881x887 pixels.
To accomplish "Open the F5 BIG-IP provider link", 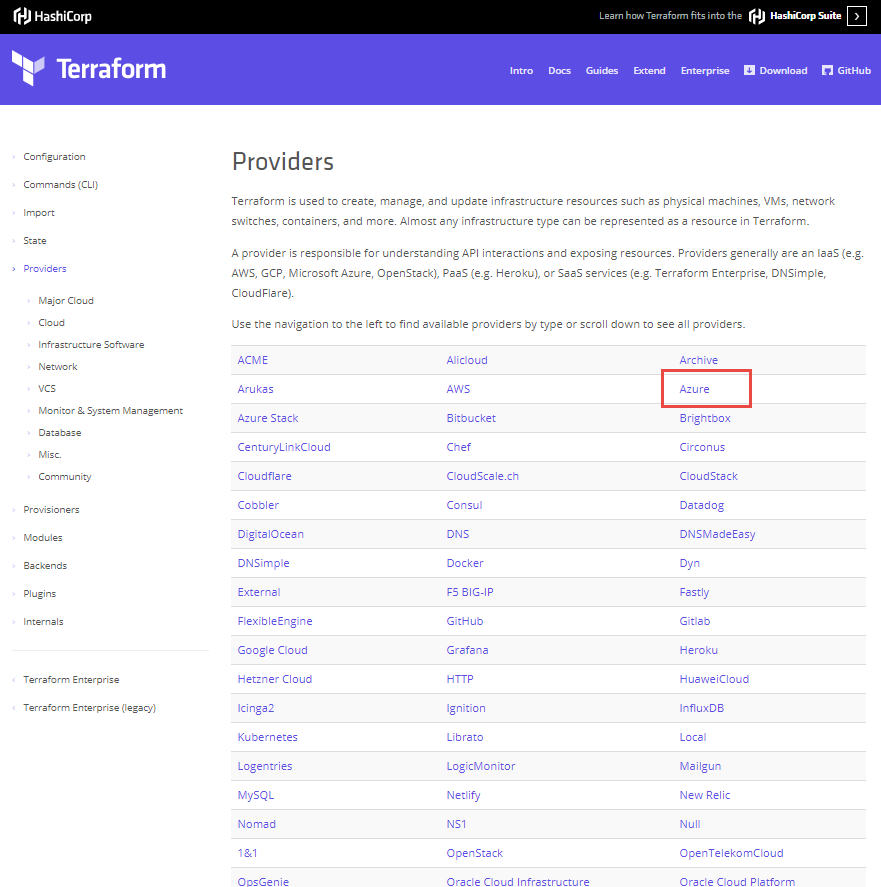I will click(x=470, y=592).
